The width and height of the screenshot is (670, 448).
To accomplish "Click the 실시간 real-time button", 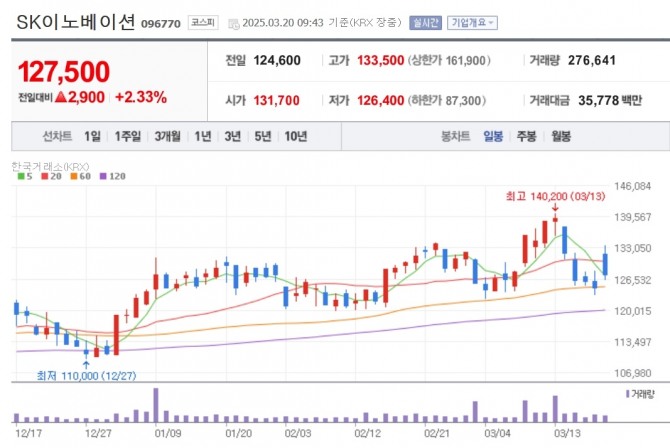I will (425, 23).
